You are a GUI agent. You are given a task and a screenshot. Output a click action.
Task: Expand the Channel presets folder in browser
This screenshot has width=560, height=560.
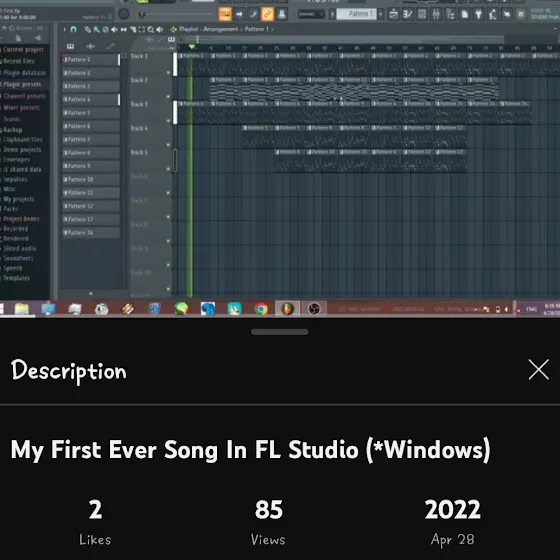24,96
